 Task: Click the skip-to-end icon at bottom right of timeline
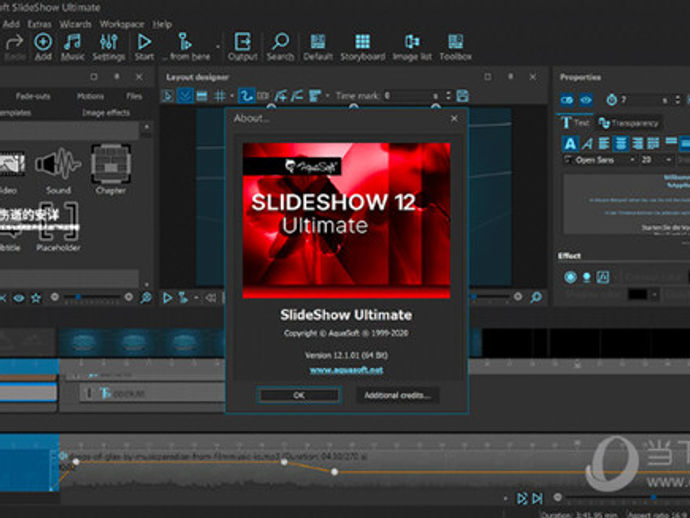[x=537, y=498]
